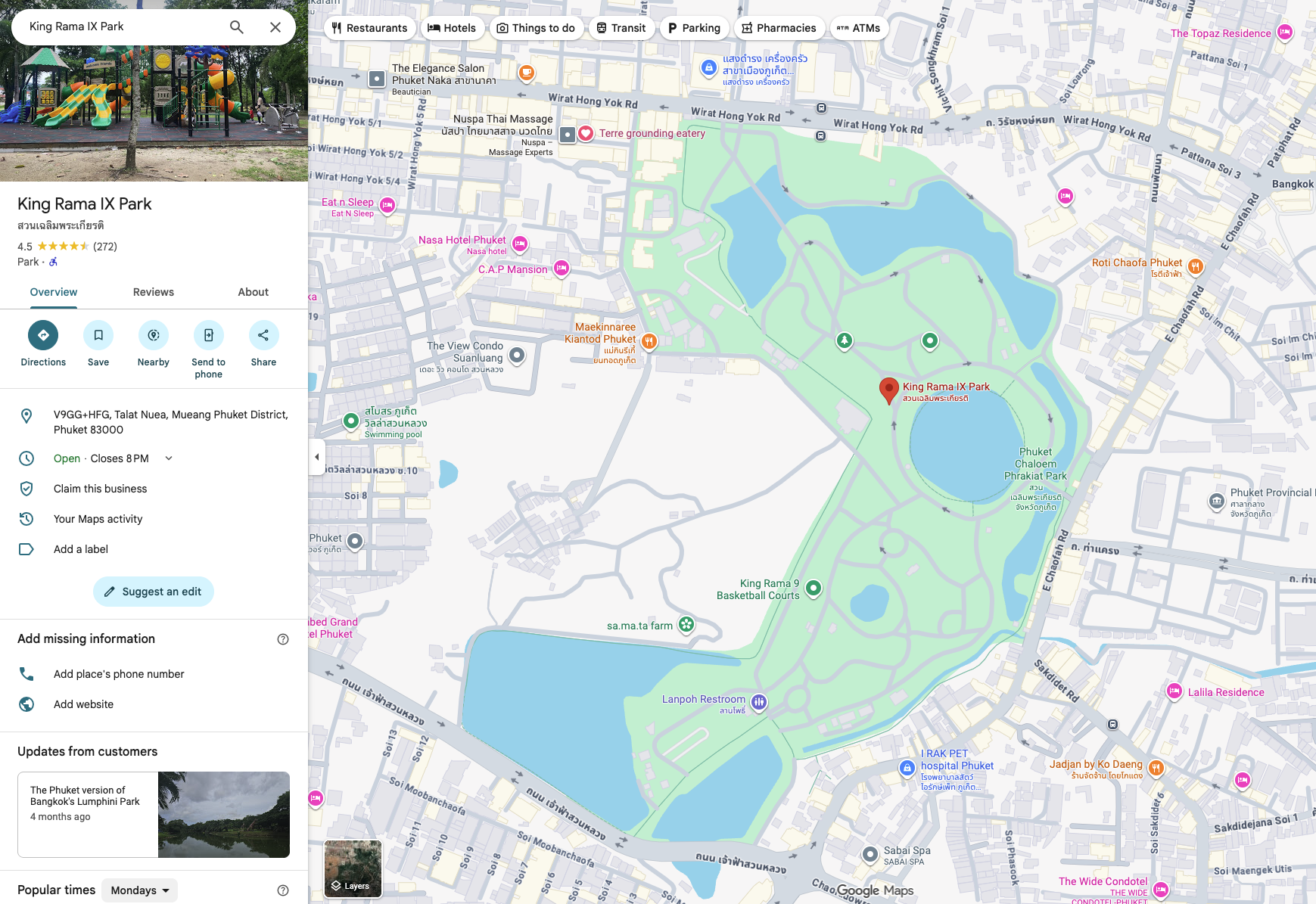This screenshot has width=1316, height=904.
Task: Click the Send to phone icon
Action: pyautogui.click(x=209, y=335)
